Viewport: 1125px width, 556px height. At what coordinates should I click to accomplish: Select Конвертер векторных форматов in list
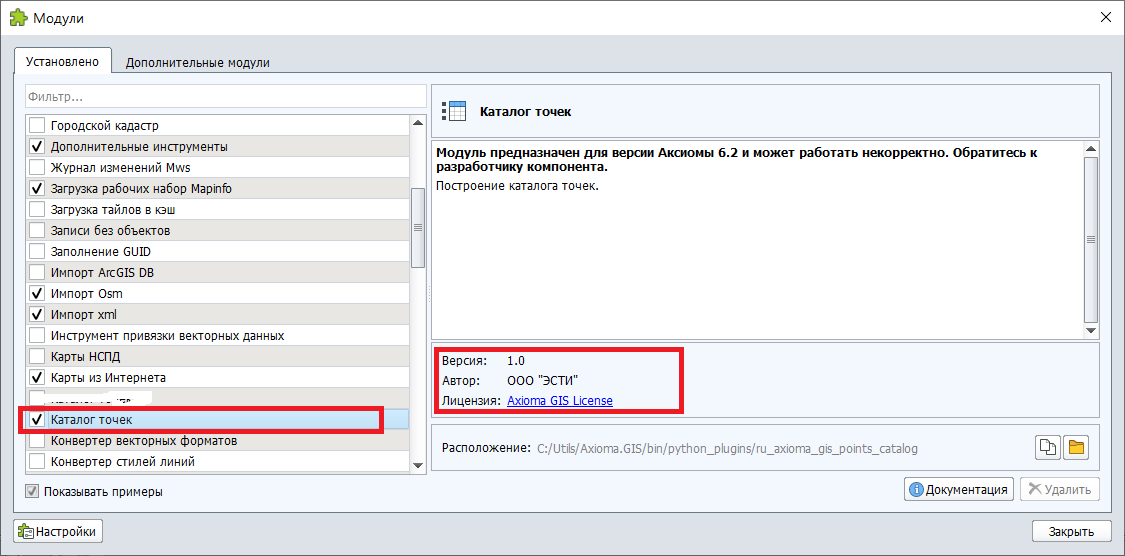pyautogui.click(x=144, y=441)
